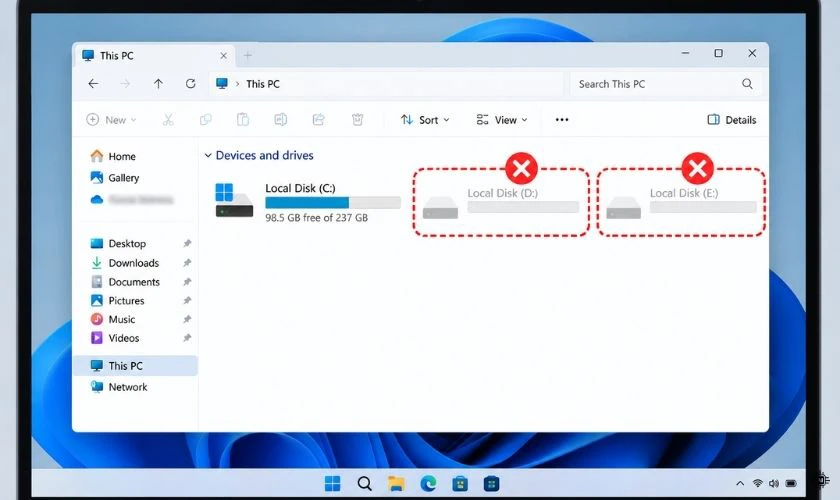Open the Windows Start menu
Viewport: 840px width, 500px height.
click(333, 483)
